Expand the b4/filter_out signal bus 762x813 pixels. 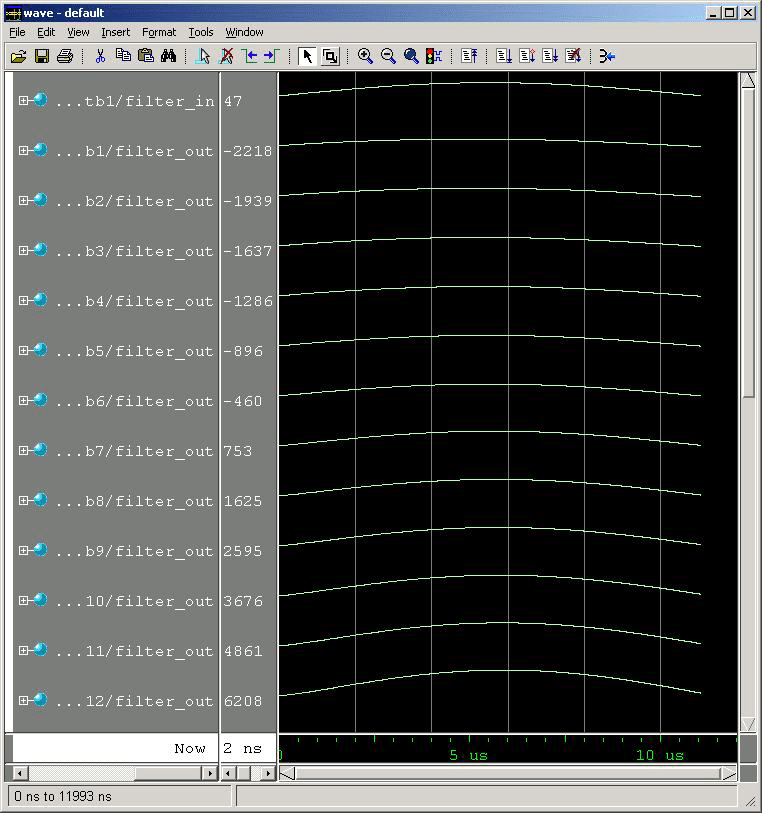click(x=23, y=301)
